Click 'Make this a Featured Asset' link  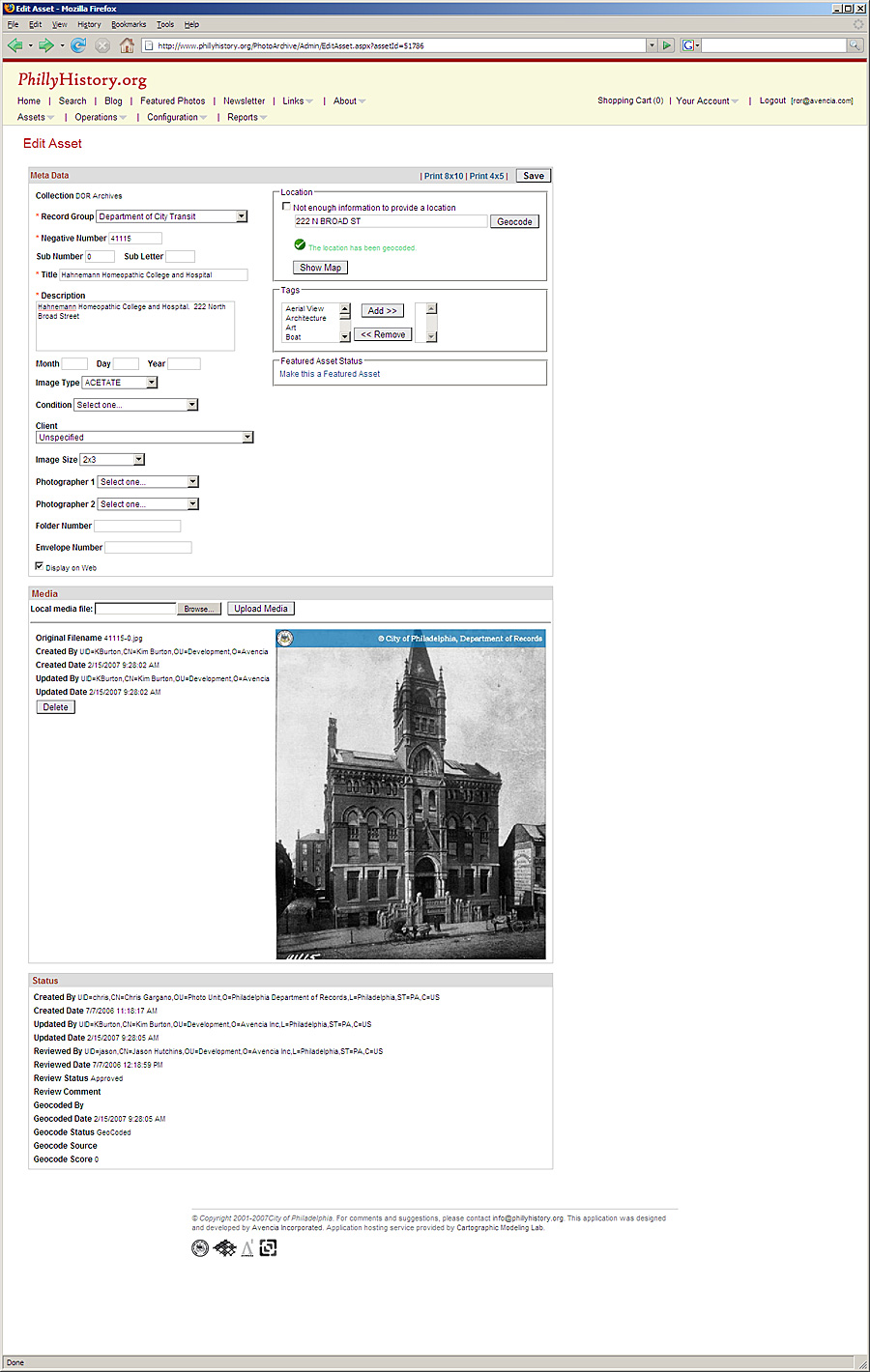(330, 374)
